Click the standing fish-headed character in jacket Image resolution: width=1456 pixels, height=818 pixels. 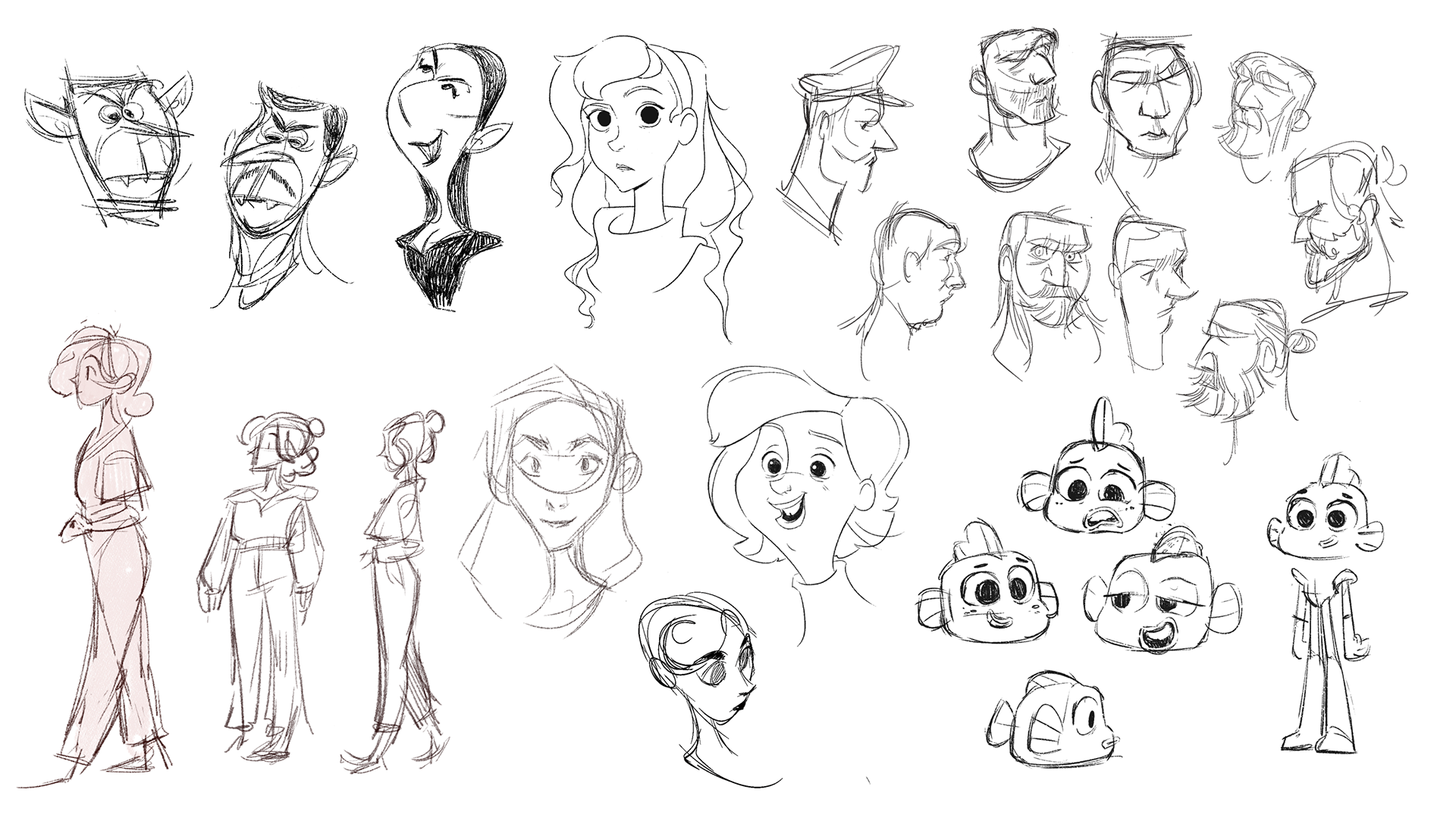coord(1324,603)
